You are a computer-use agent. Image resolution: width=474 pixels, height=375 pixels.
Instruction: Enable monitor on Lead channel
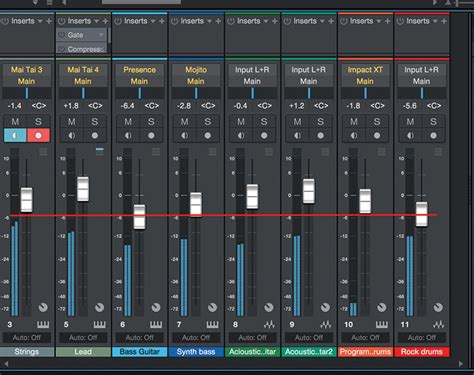click(71, 136)
